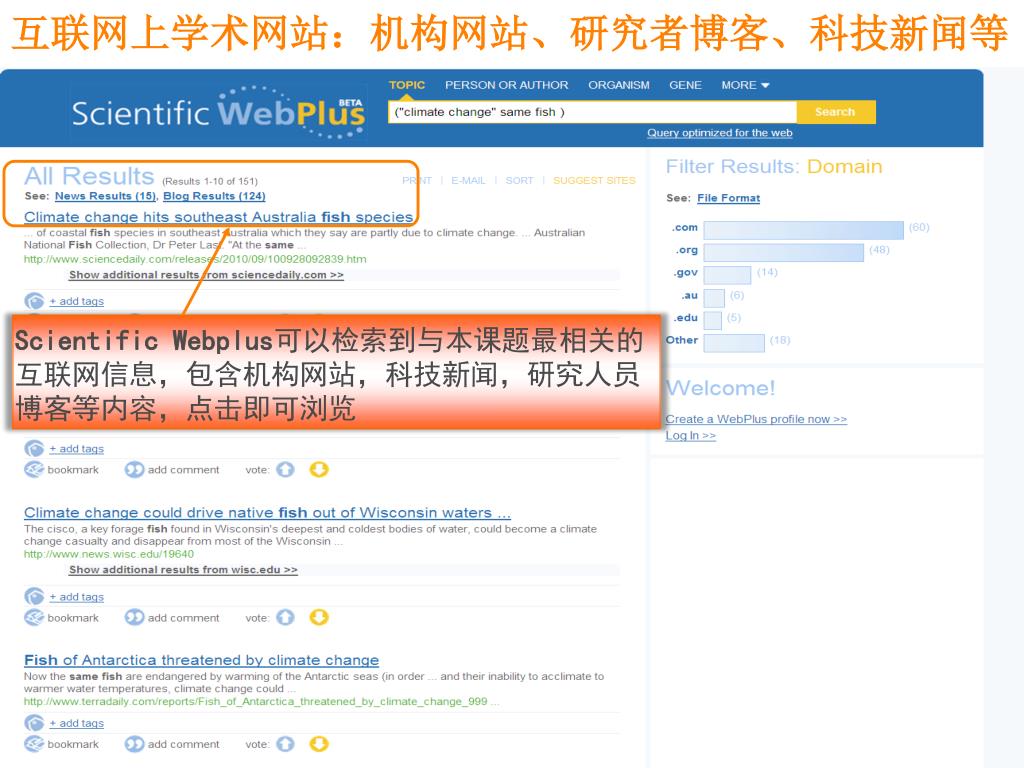Open Climate change hits southeast Australia result
This screenshot has height=768, width=1024.
[218, 217]
